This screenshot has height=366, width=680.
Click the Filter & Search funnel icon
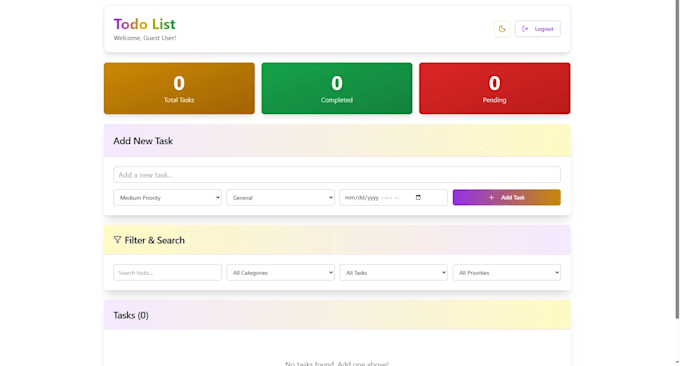[x=117, y=240]
